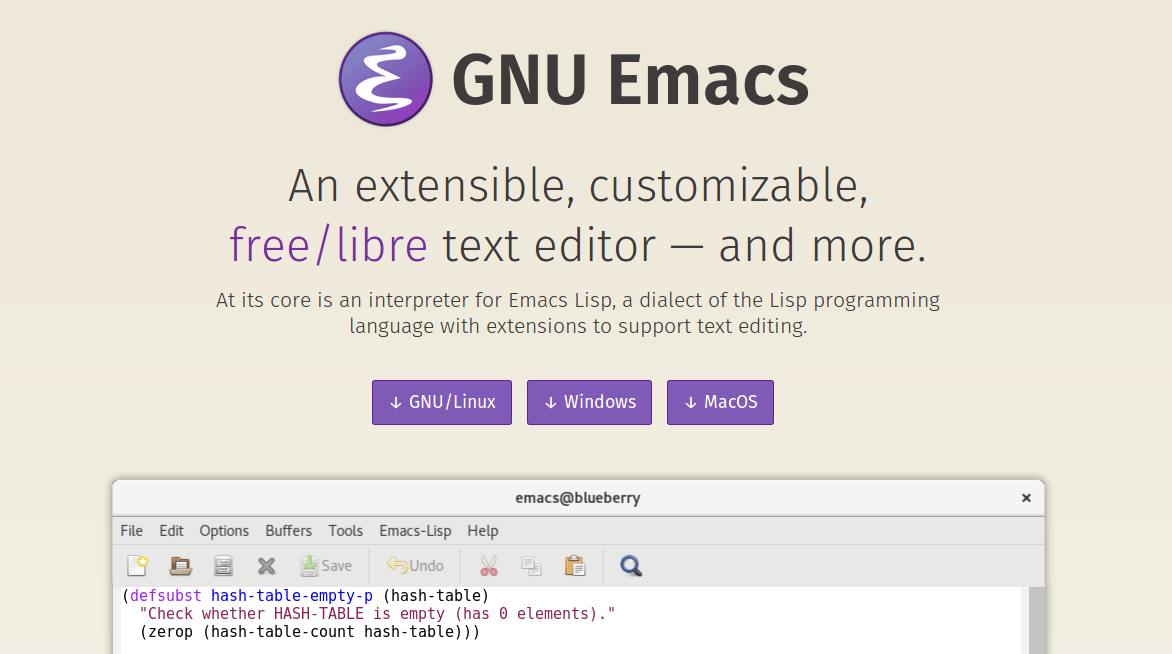Screen dimensions: 1172x654
Task: Click the Search magnifier icon
Action: point(631,566)
